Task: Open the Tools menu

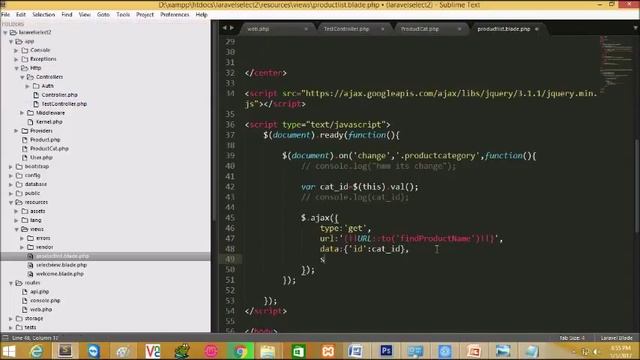Action: pos(123,14)
